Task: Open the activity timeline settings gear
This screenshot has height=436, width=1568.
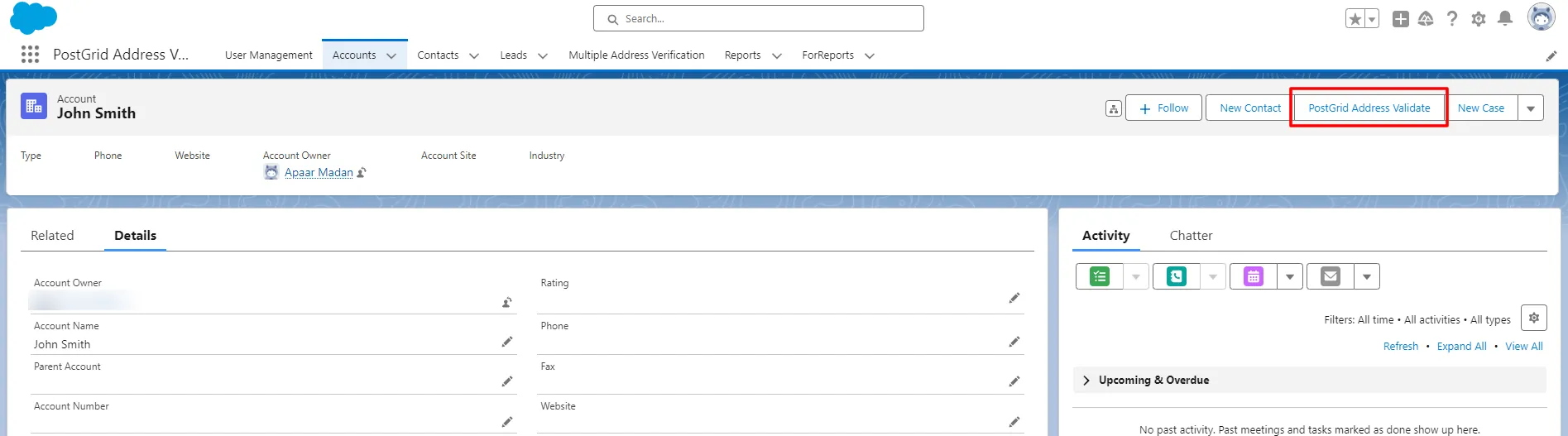Action: pyautogui.click(x=1534, y=318)
